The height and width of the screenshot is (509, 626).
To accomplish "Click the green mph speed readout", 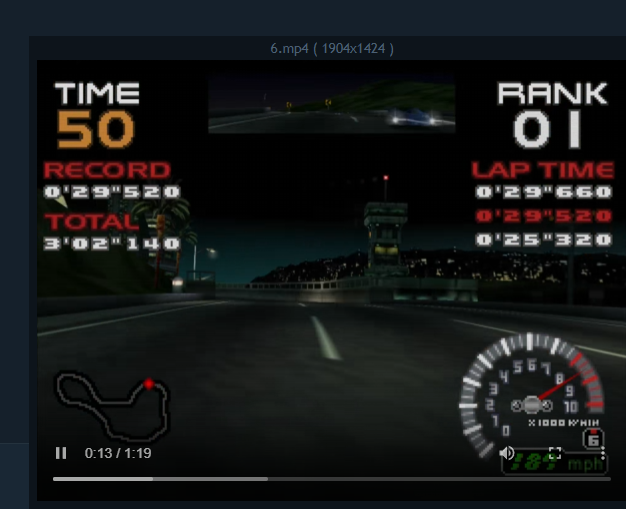I will point(555,464).
